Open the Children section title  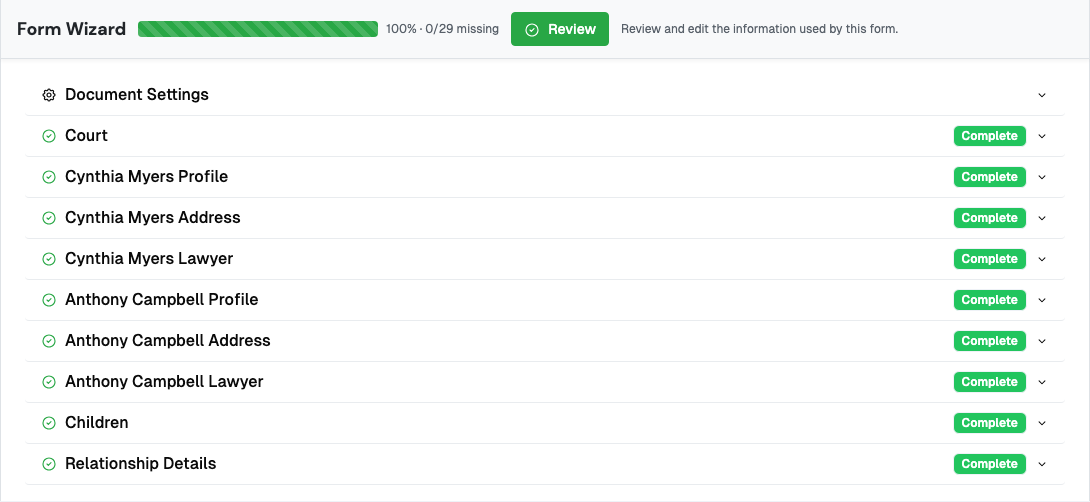(97, 423)
